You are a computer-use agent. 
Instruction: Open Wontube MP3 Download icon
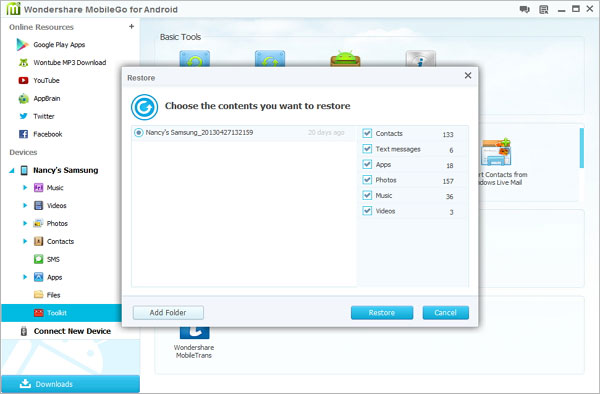[23, 63]
